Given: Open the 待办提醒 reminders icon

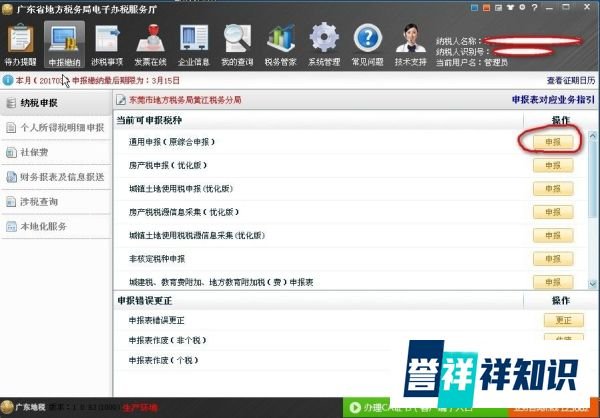Looking at the screenshot, I should coord(21,44).
